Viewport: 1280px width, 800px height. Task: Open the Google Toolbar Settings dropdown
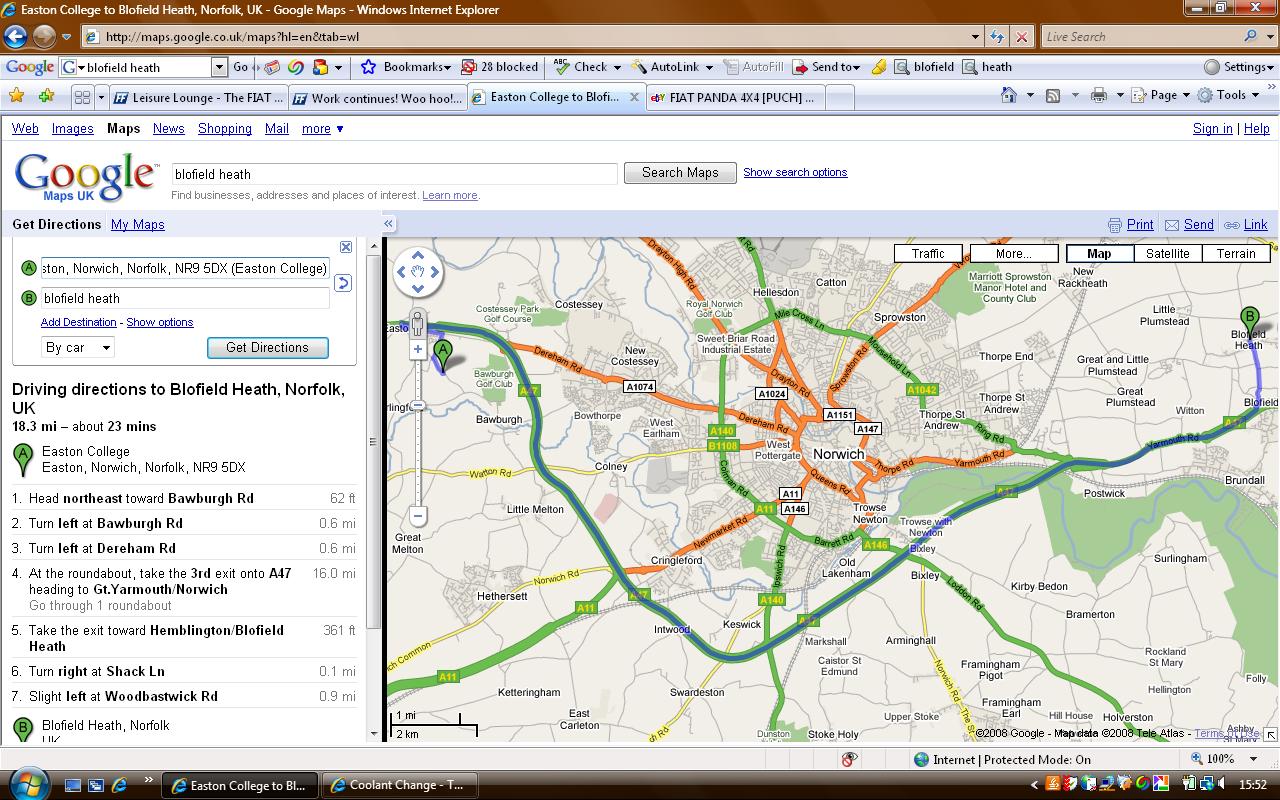[x=1239, y=67]
